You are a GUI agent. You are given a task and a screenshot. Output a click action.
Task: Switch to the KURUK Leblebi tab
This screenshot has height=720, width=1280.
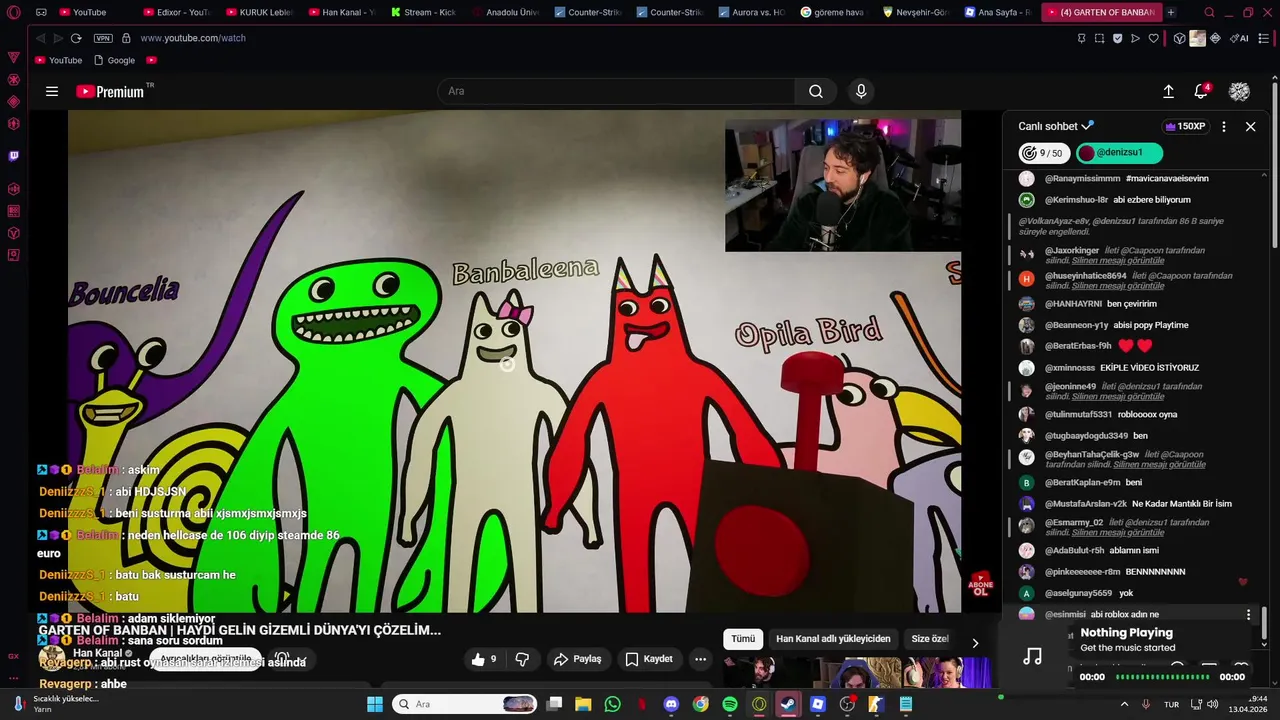(259, 13)
